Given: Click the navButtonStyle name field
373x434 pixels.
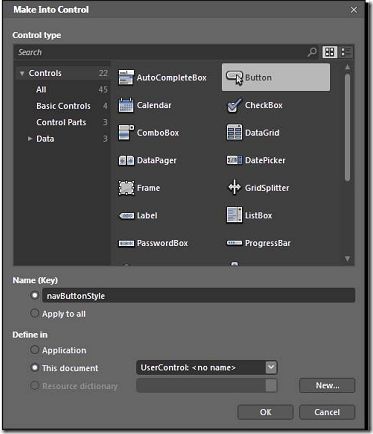Looking at the screenshot, I should pyautogui.click(x=198, y=296).
